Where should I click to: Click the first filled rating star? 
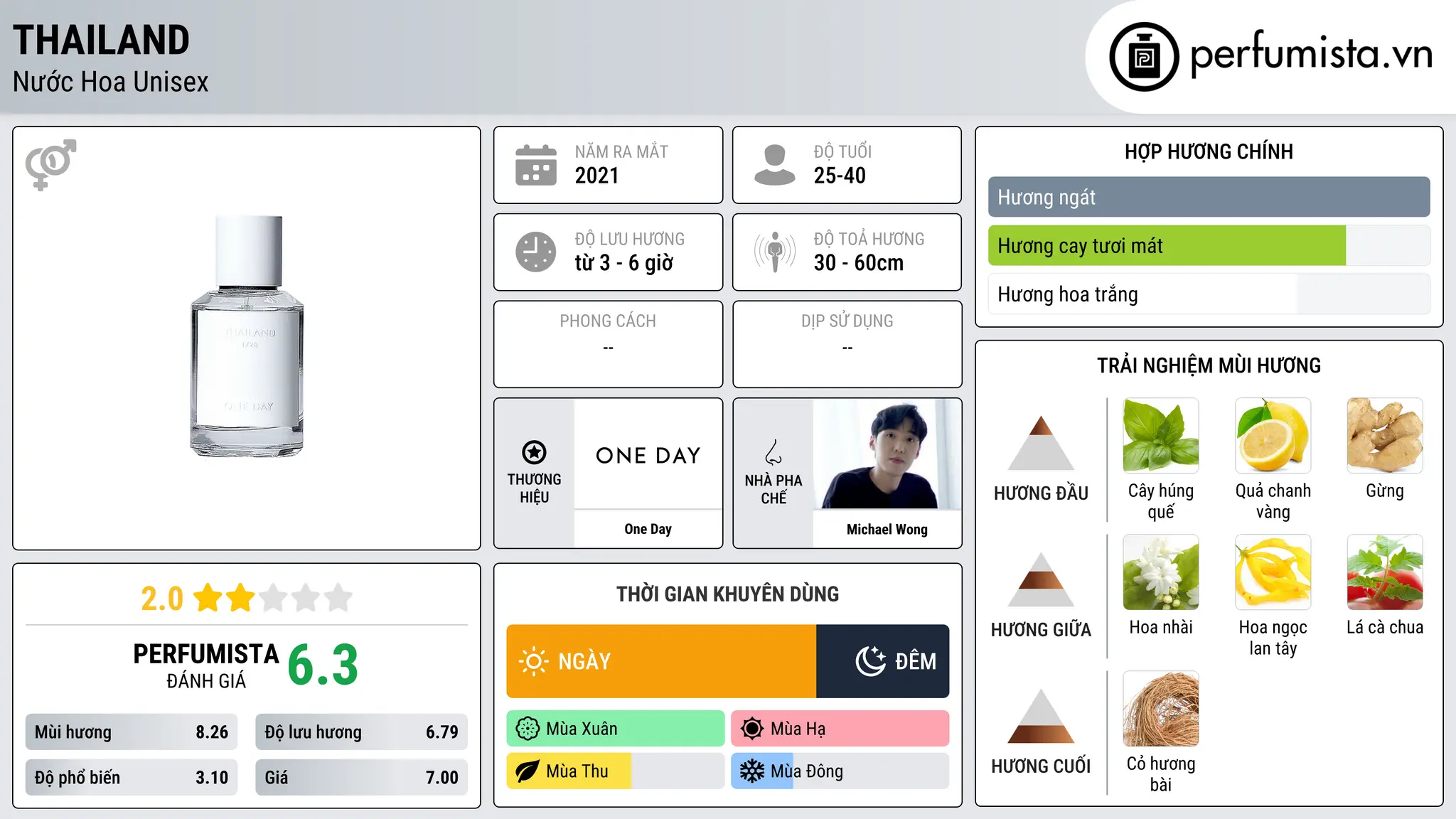click(208, 598)
